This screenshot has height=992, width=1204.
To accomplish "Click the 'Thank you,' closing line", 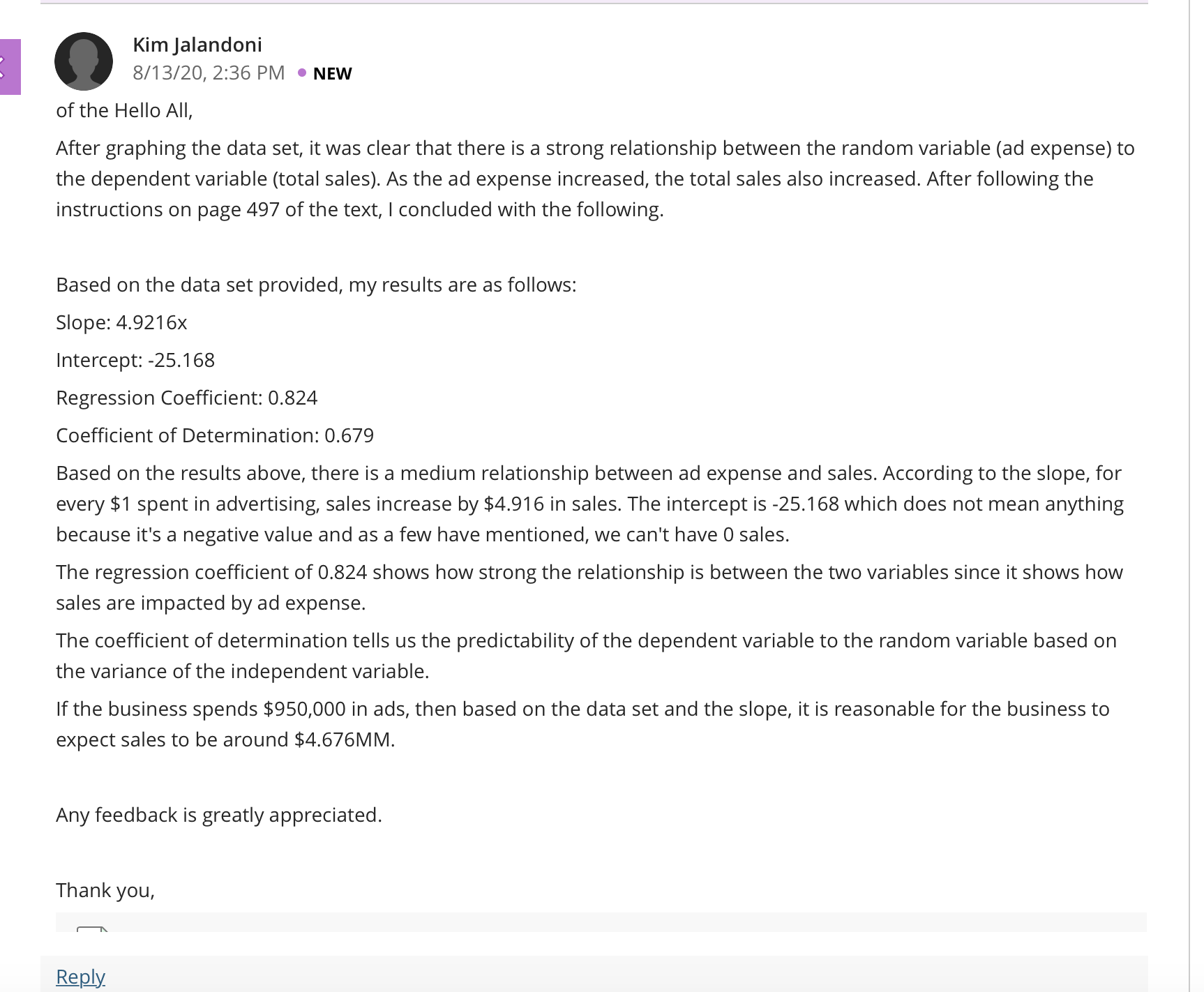I will pyautogui.click(x=105, y=890).
